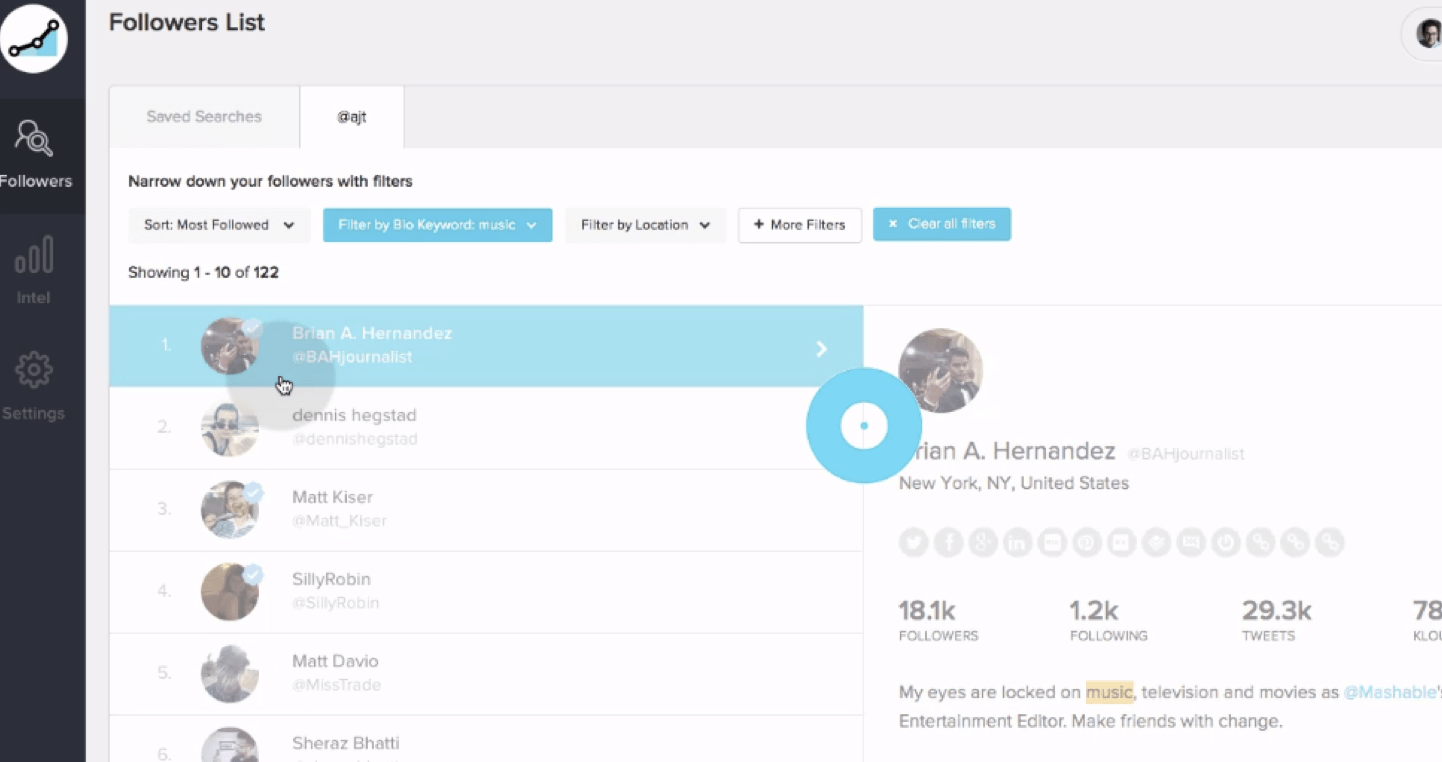Switch to the Saved Searches tab
Screen dimensions: 1442x762
click(204, 117)
